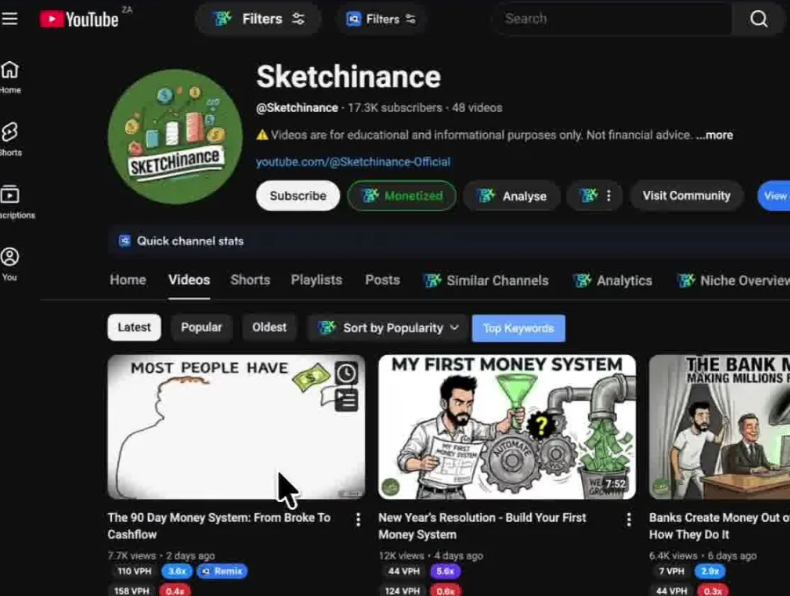The width and height of the screenshot is (790, 596).
Task: Open options menu for 90 Day Money video
Action: coord(358,519)
